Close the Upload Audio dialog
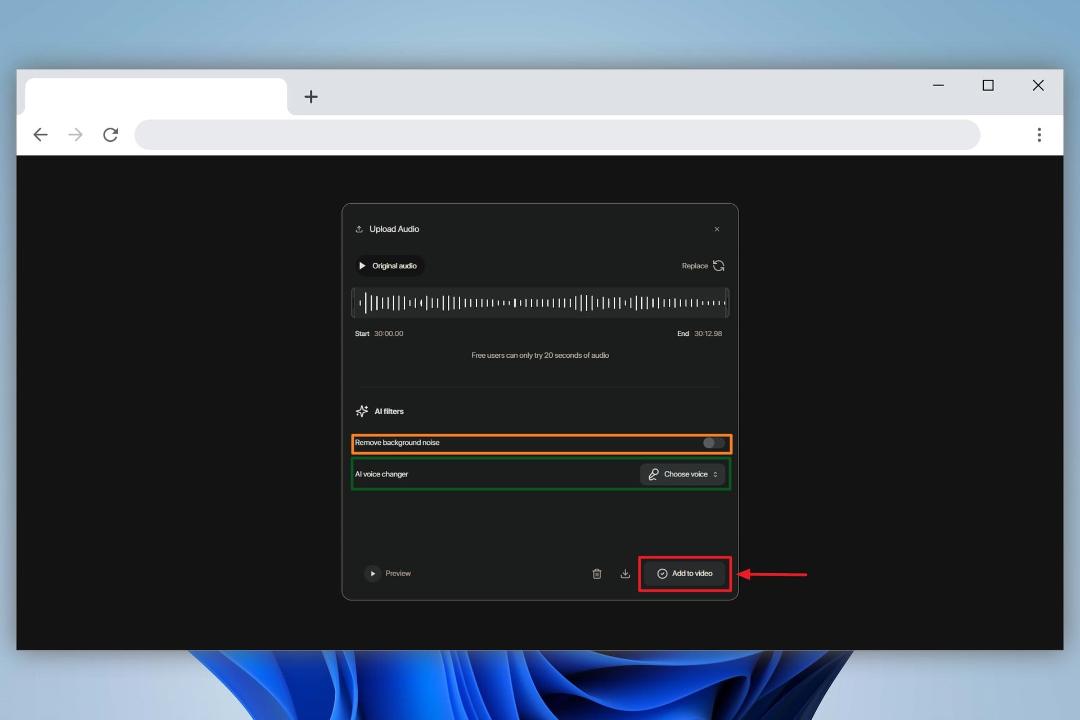This screenshot has width=1080, height=720. pyautogui.click(x=717, y=229)
